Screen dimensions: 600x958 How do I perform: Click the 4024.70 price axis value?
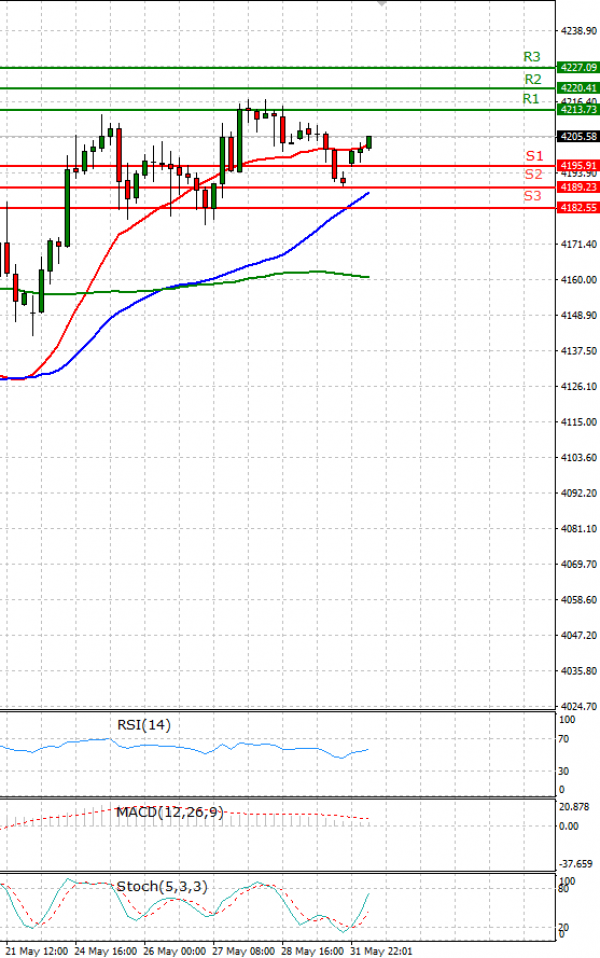pos(579,706)
